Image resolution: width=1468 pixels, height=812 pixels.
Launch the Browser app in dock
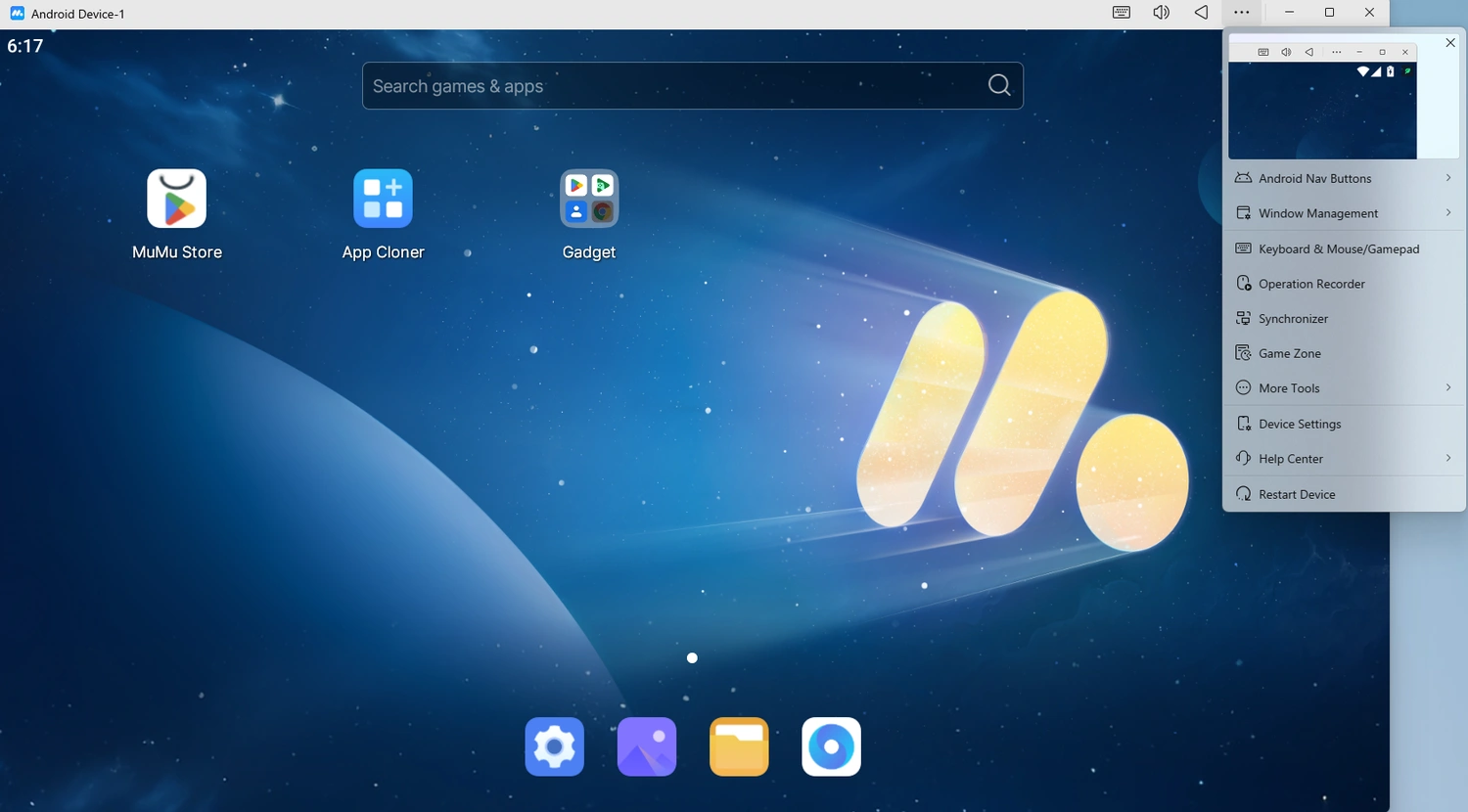[x=831, y=746]
